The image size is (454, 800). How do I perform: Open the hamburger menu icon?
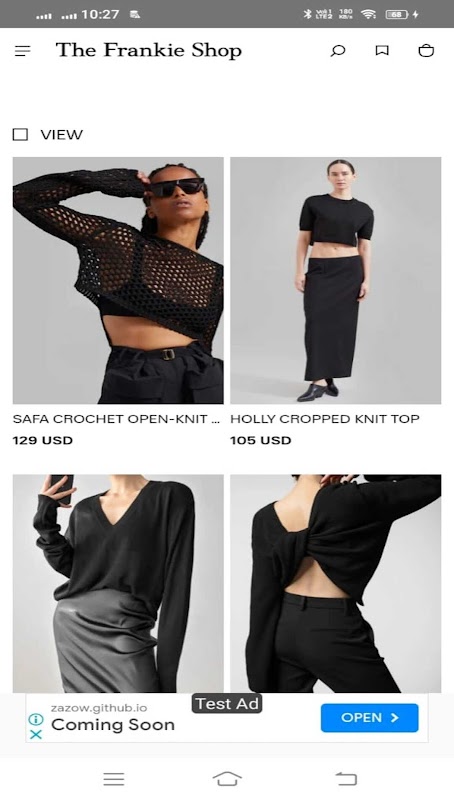coord(22,51)
